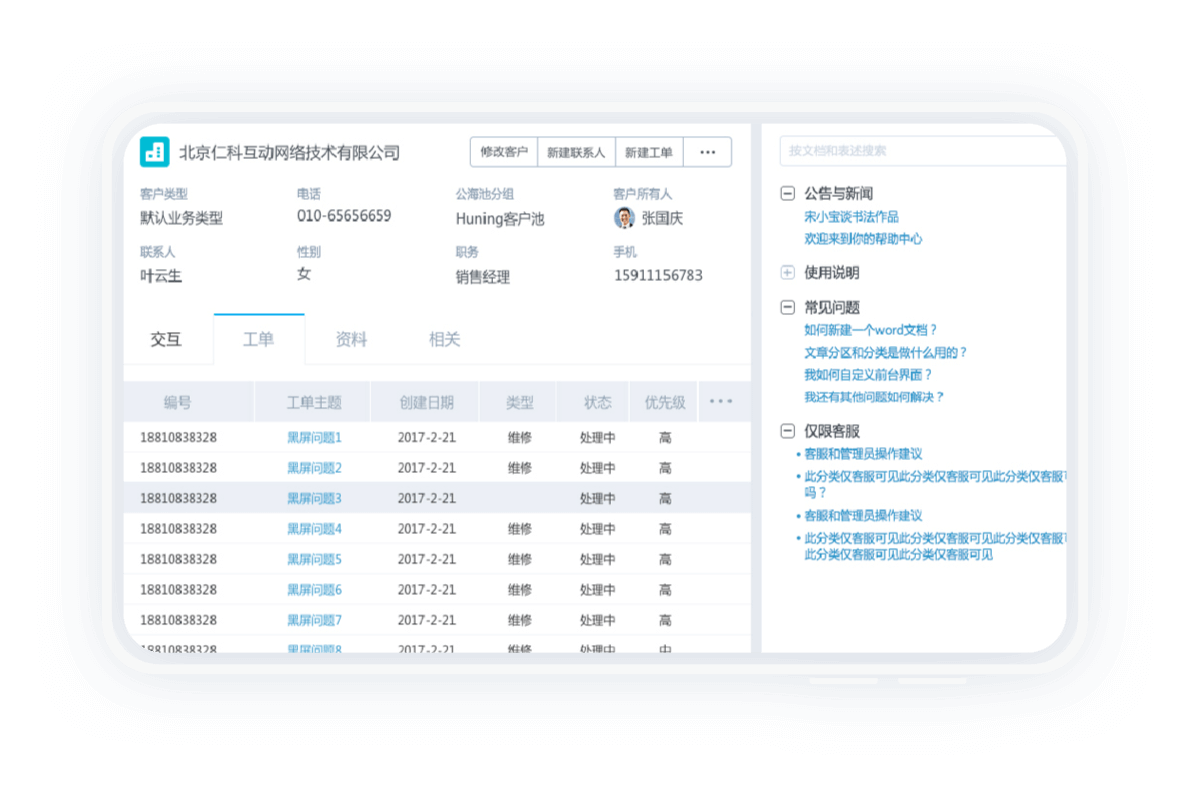The width and height of the screenshot is (1190, 786).
Task: Sort by the 优先级 column header
Action: 665,402
